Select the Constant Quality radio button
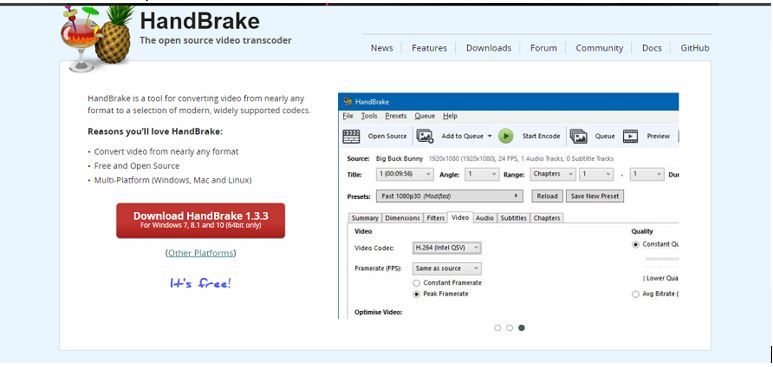773x367 pixels. pos(635,245)
